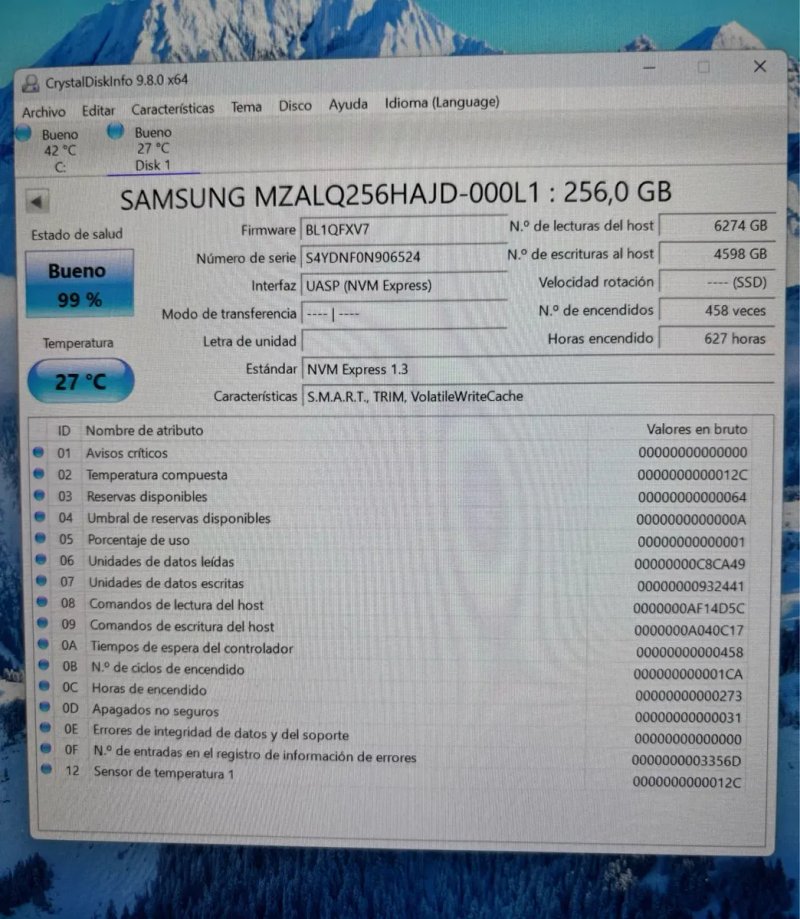This screenshot has width=800, height=919.
Task: Click raw value 0000000AF14D5C
Action: (x=689, y=608)
